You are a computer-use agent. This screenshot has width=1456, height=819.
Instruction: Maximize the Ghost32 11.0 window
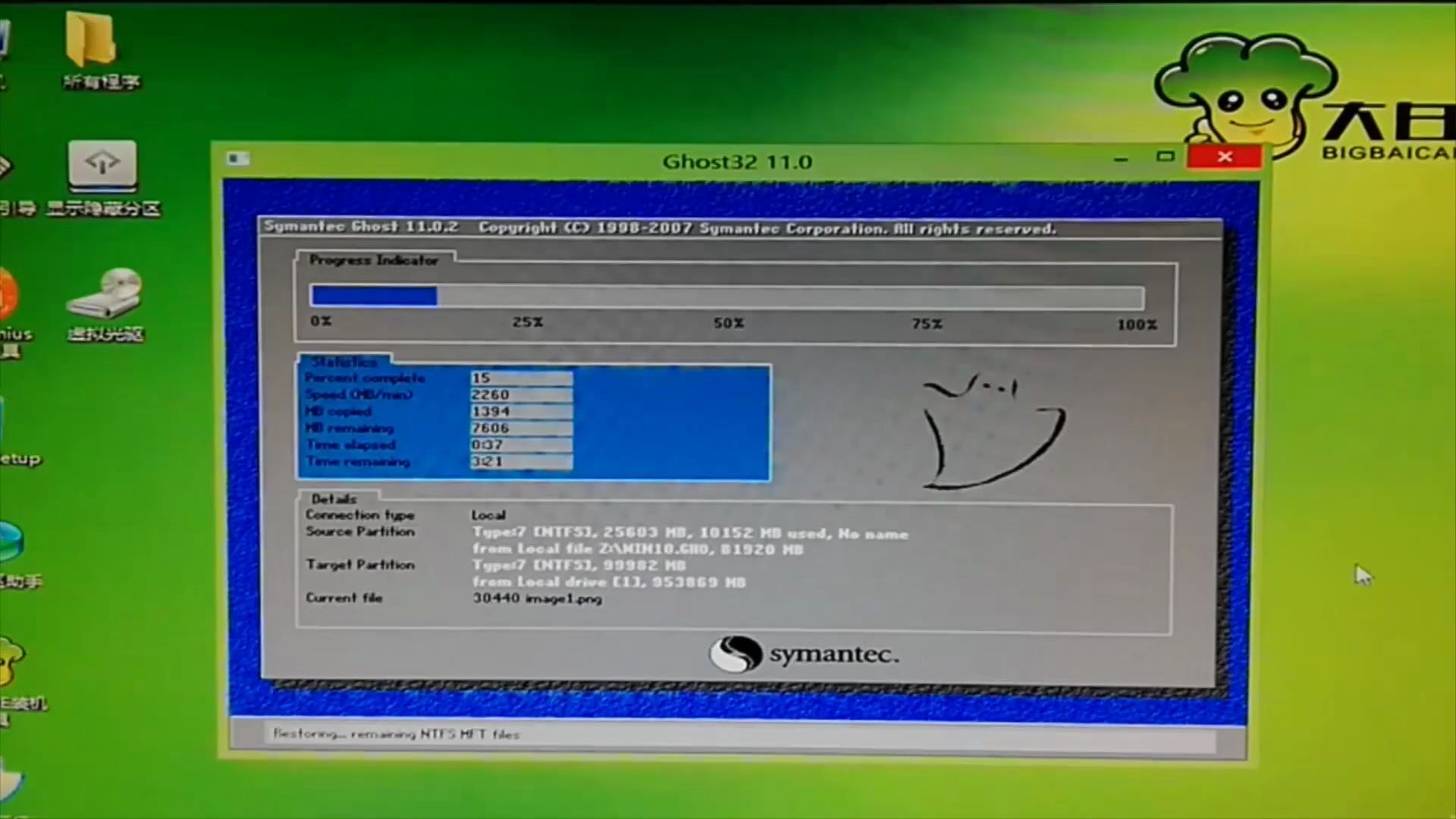coord(1165,157)
